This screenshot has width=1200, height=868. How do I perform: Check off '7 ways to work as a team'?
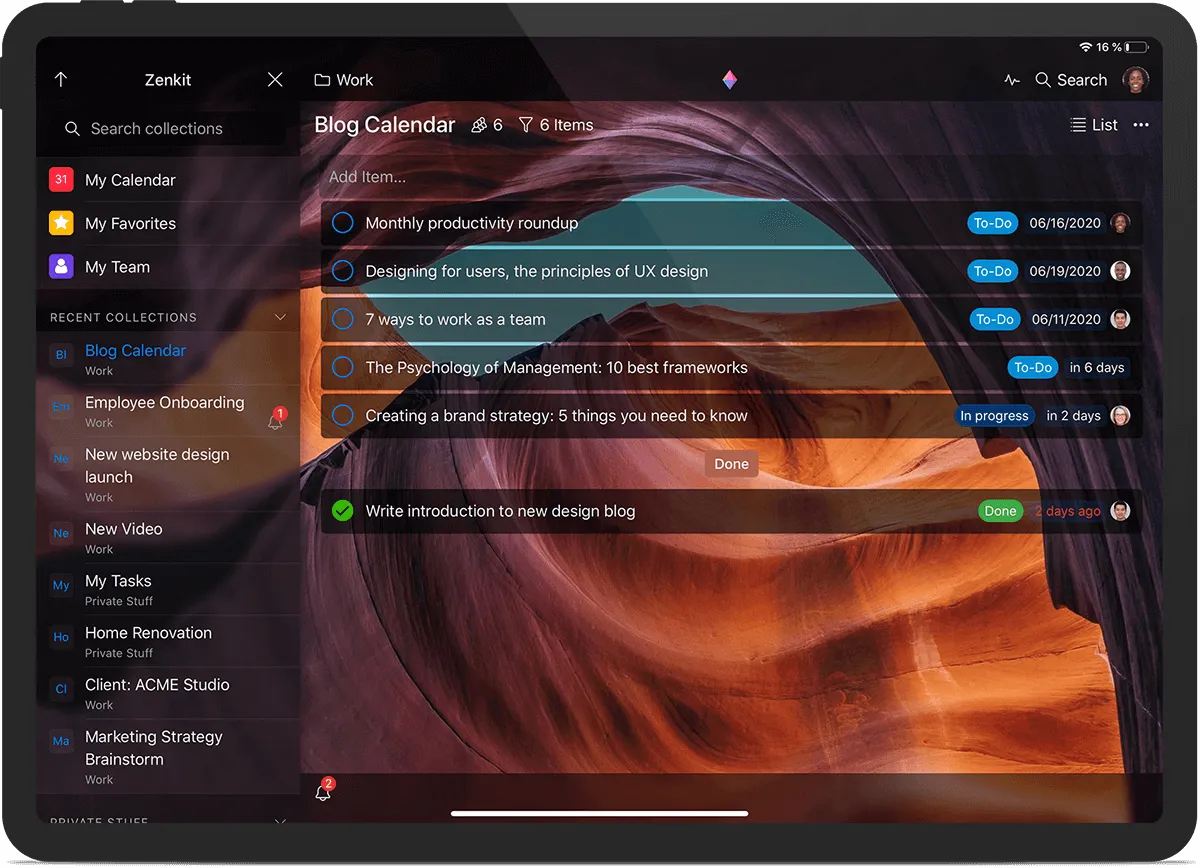[x=341, y=319]
